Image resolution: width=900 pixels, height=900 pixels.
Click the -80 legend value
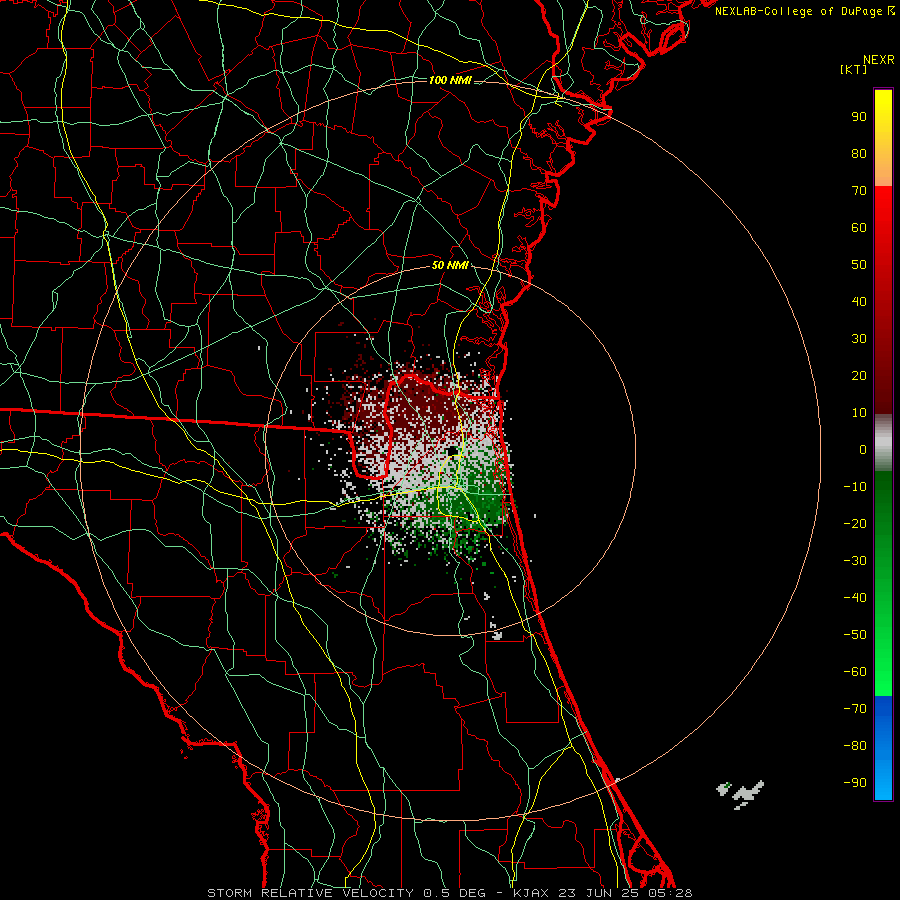pos(855,746)
